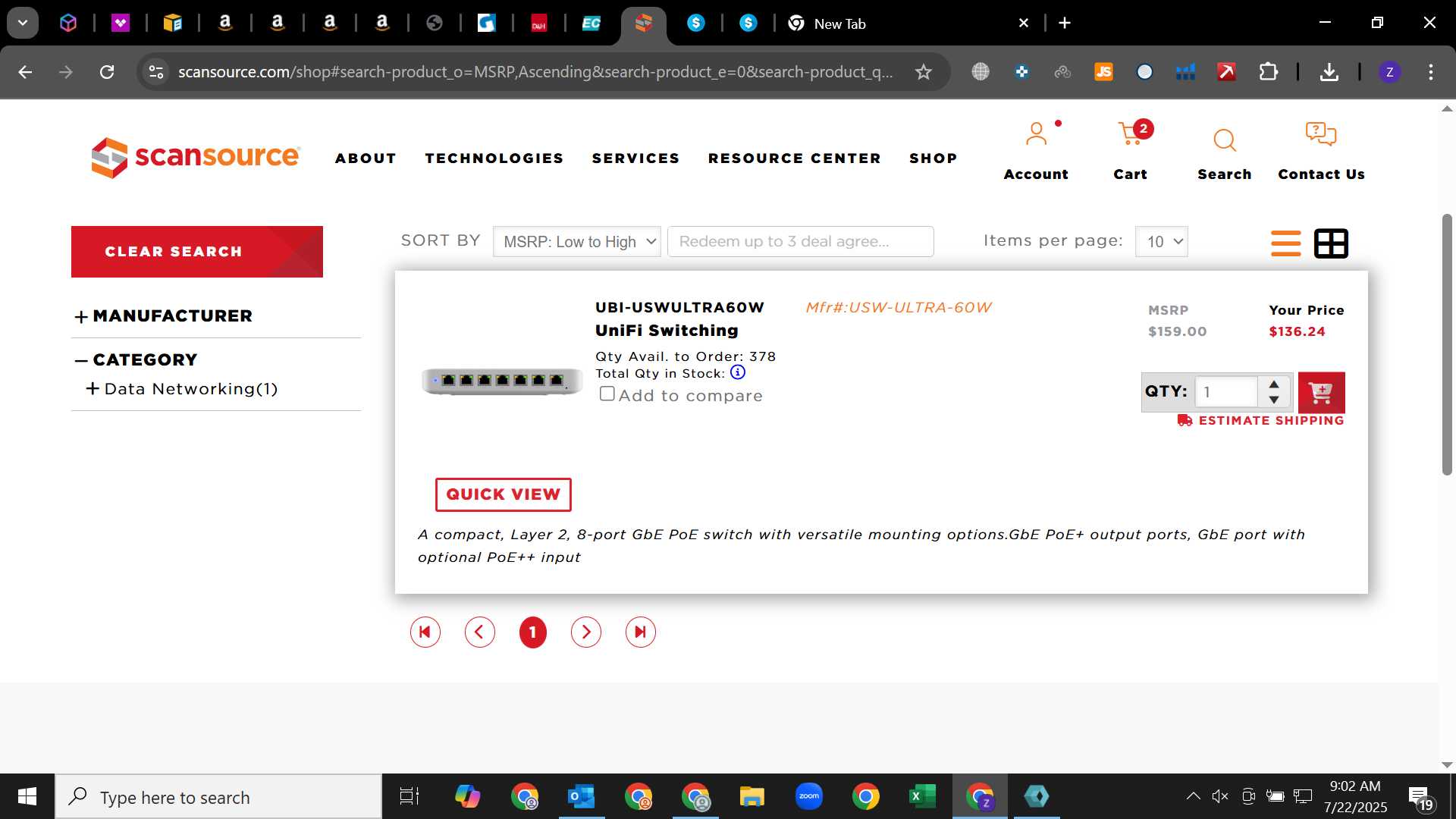Add UBI-USWULTRA60W to cart button
This screenshot has width=1456, height=819.
pos(1321,392)
